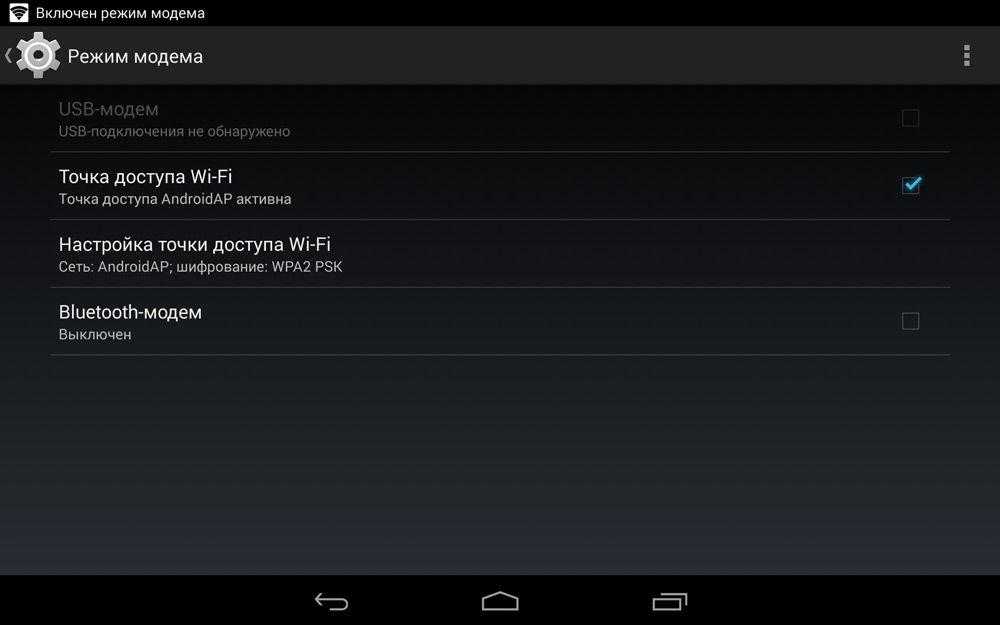Image resolution: width=1000 pixels, height=625 pixels.
Task: Tick the USB-модем checkbox
Action: coord(910,118)
